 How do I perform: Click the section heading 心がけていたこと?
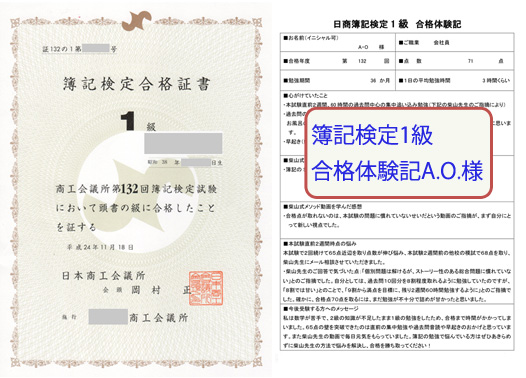tap(306, 96)
